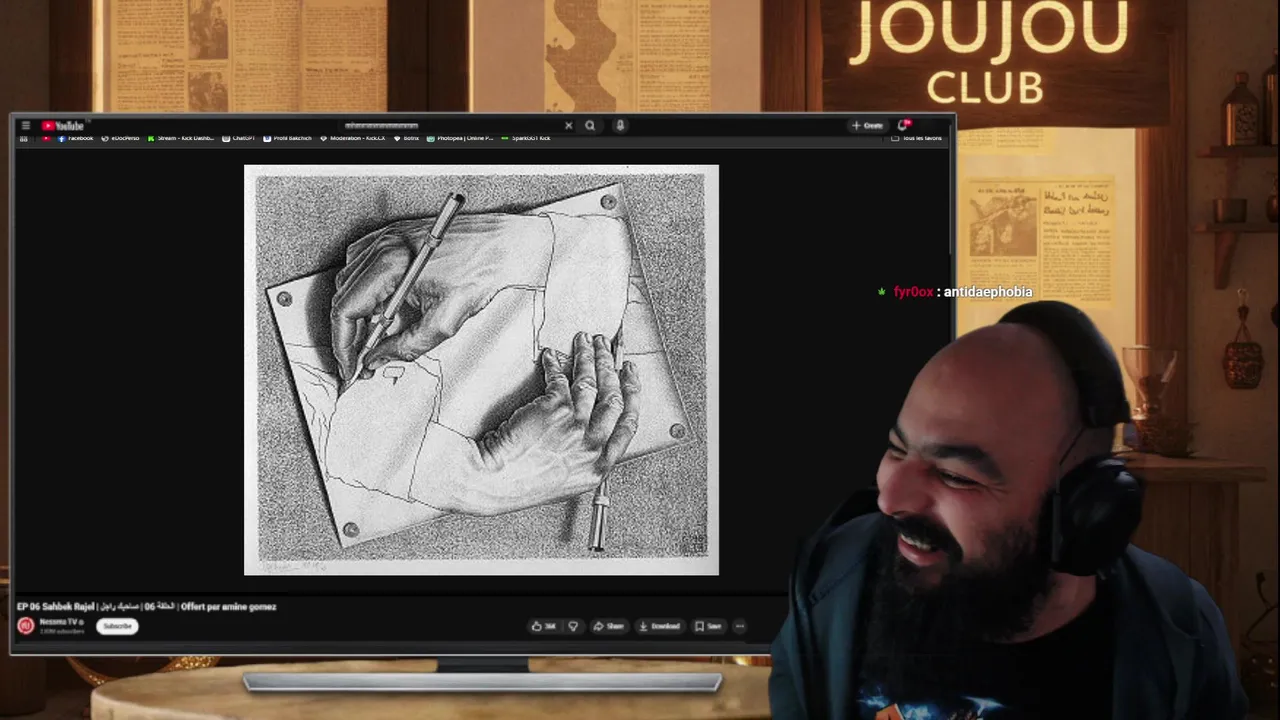Open the SparkGGT Kick bookmark

point(526,138)
